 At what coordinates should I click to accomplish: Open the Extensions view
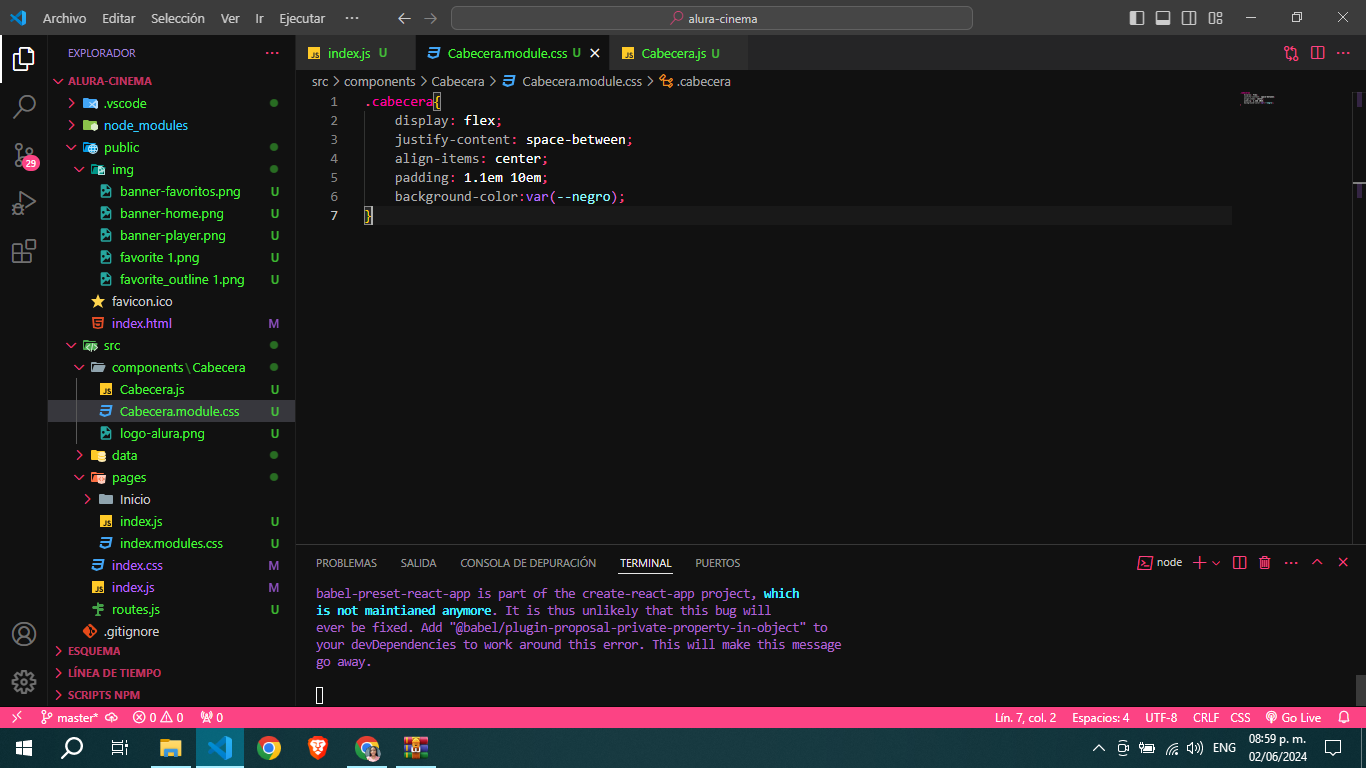(24, 251)
